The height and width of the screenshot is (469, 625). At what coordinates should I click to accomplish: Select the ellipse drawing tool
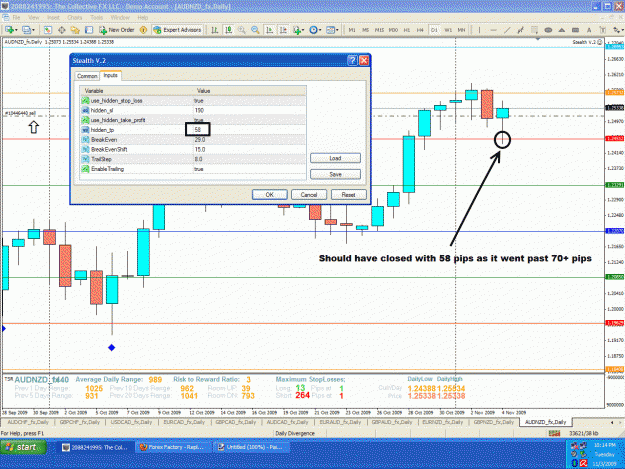pos(548,30)
